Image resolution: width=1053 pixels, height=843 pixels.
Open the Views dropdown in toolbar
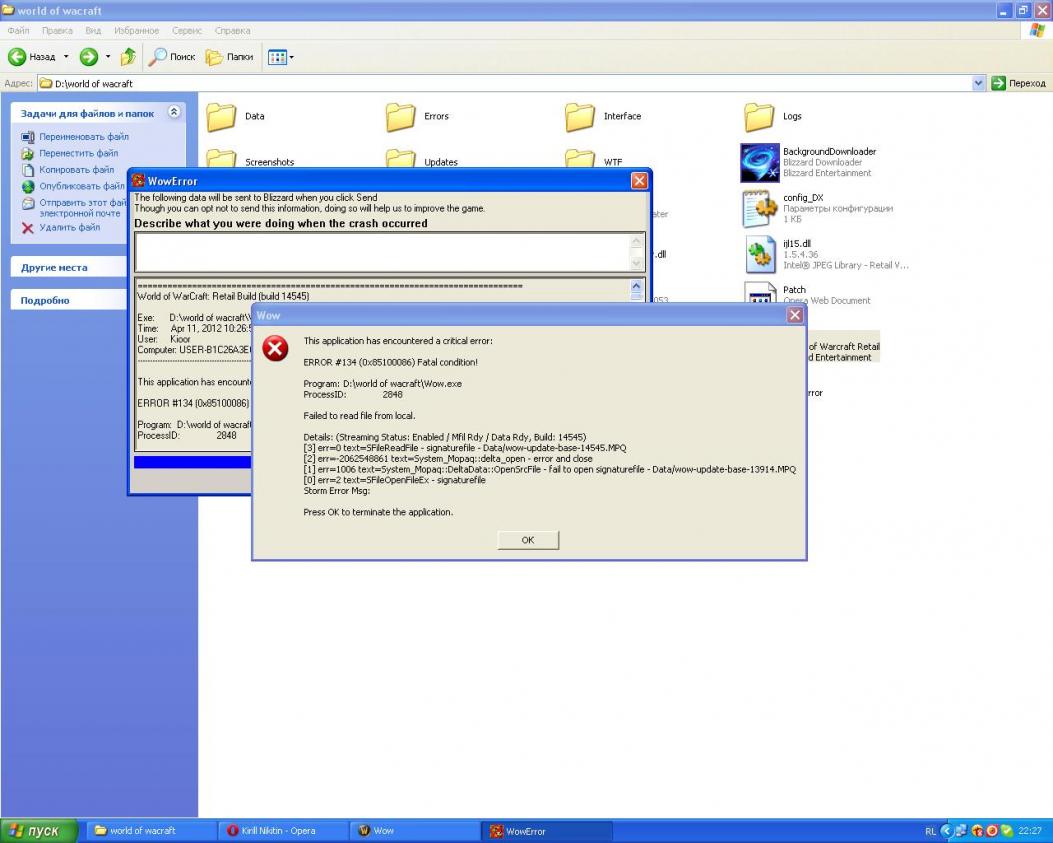[x=280, y=57]
